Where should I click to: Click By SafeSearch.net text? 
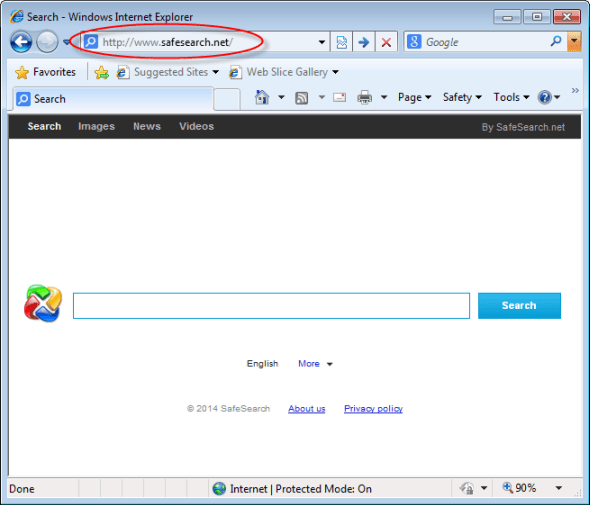point(523,127)
